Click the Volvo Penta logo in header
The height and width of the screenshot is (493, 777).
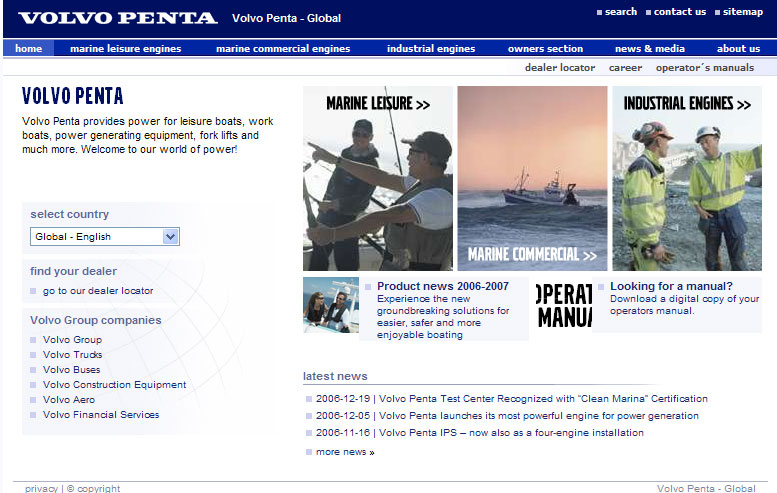[x=118, y=18]
